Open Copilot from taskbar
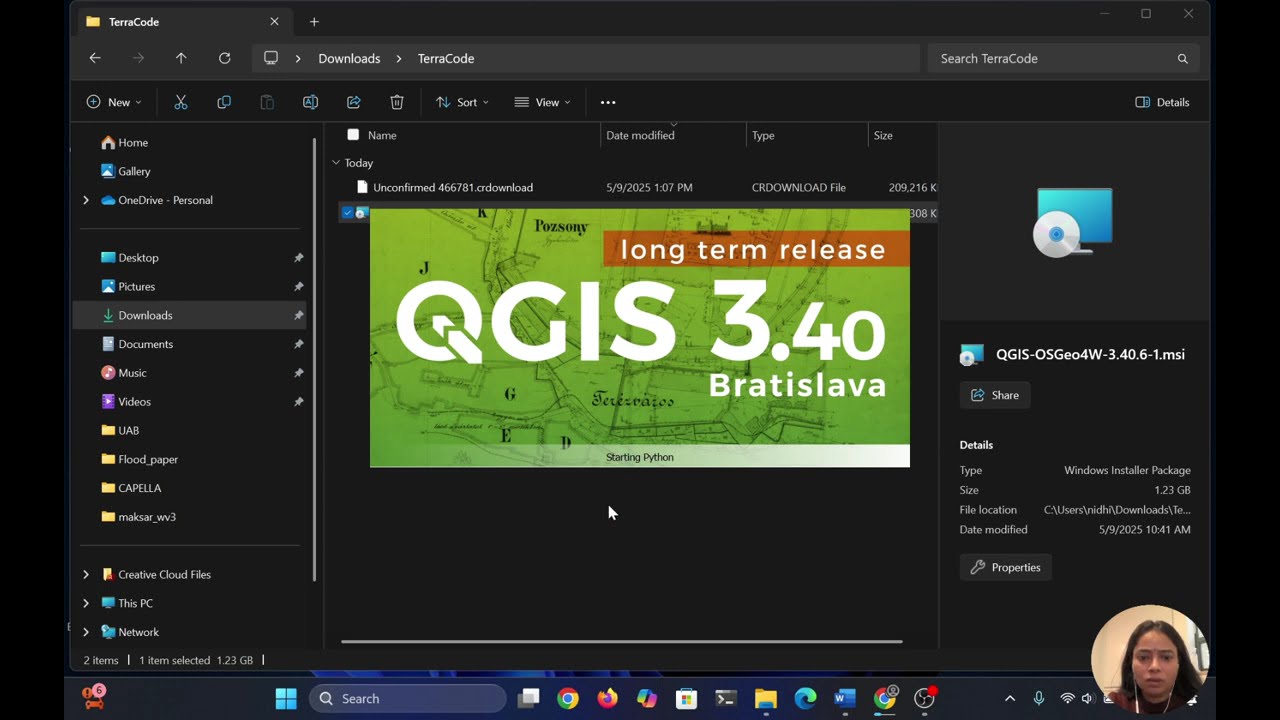Viewport: 1280px width, 720px height. coord(647,698)
